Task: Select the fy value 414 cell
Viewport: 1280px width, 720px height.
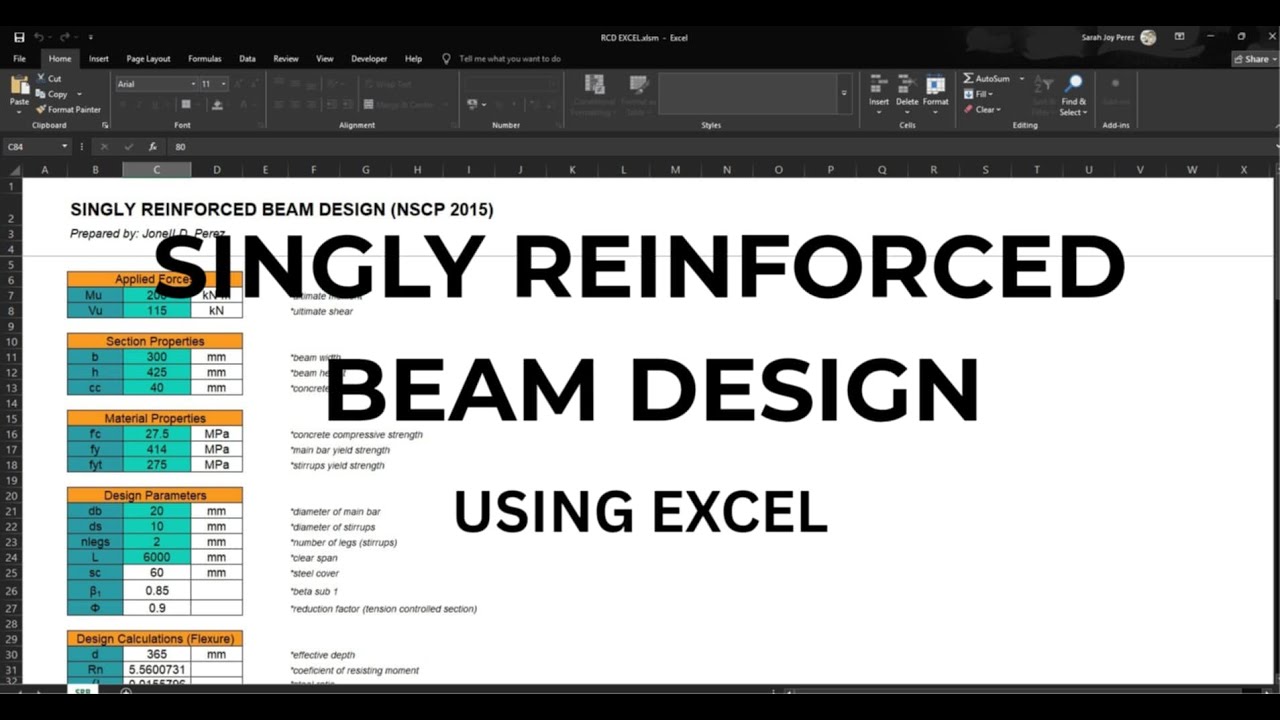Action: click(x=157, y=449)
